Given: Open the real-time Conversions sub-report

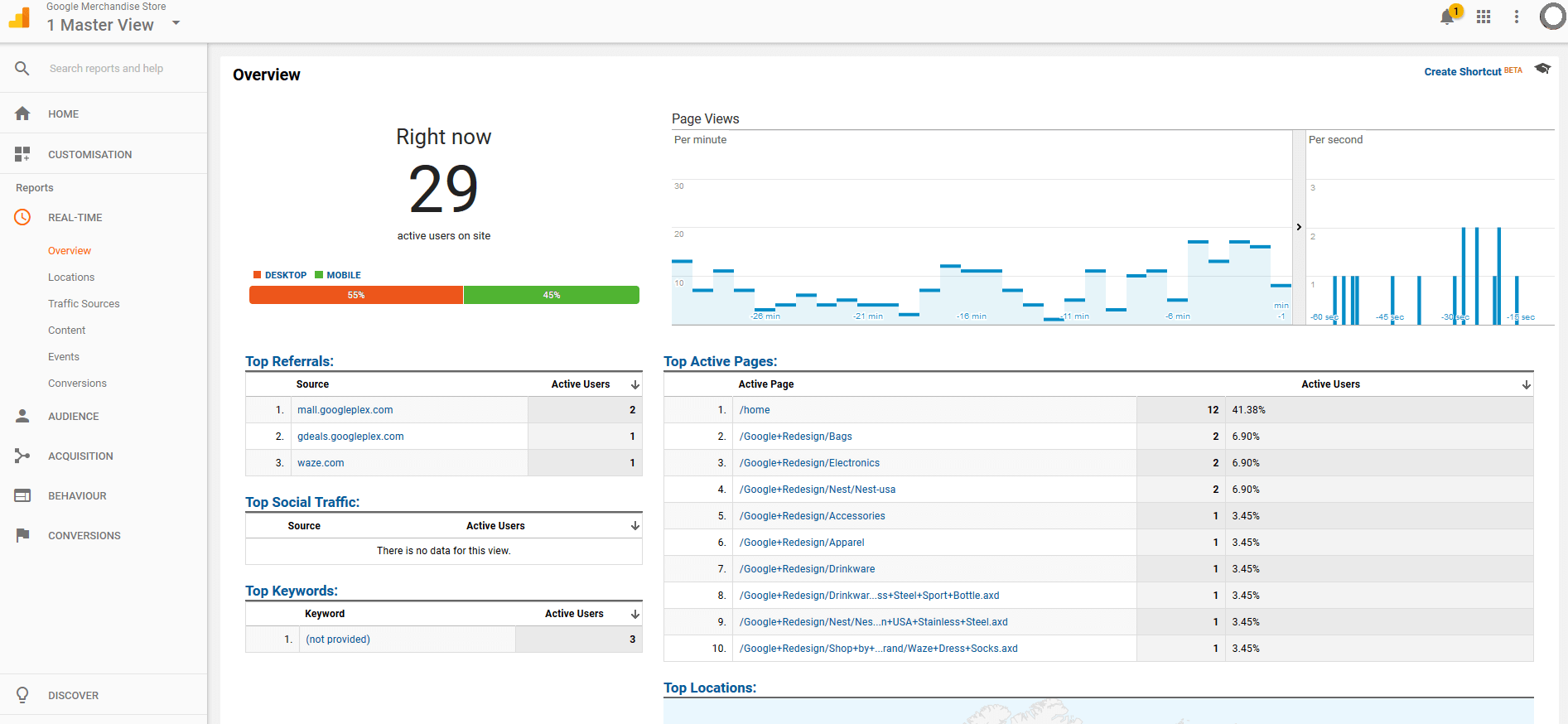Looking at the screenshot, I should click(77, 383).
